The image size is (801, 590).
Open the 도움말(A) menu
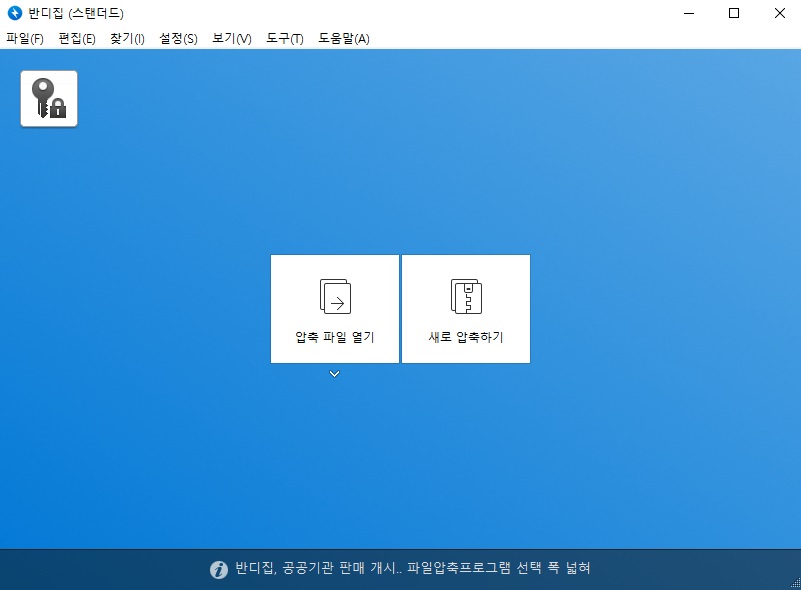[x=344, y=38]
